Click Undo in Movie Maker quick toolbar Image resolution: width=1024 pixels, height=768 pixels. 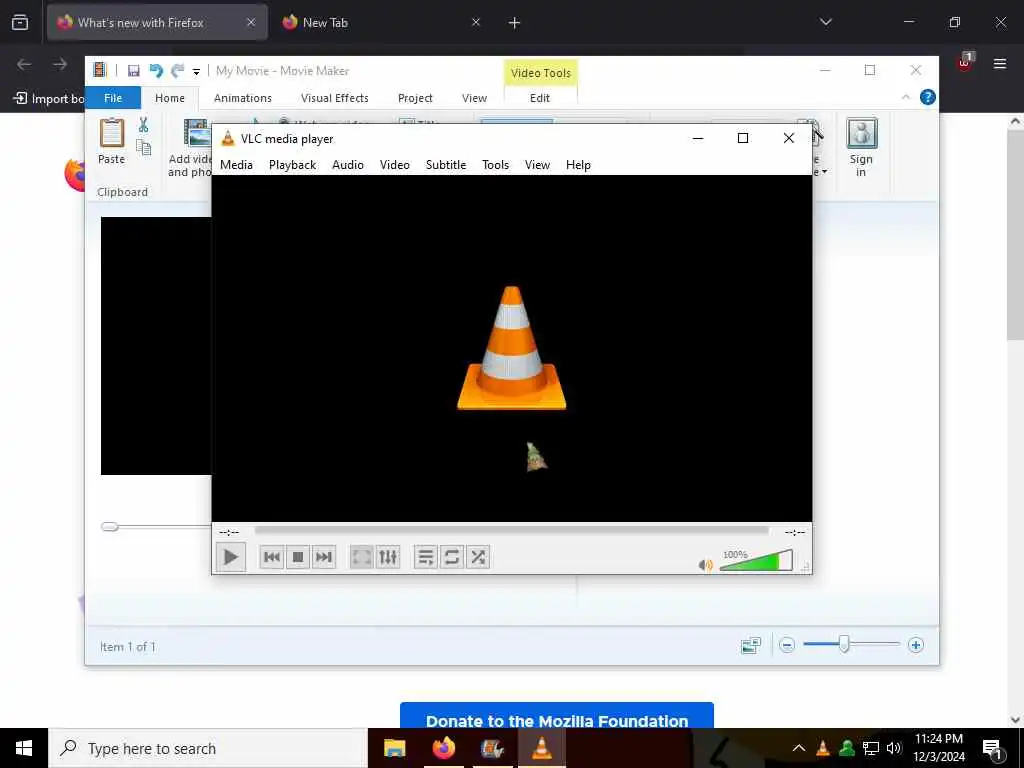point(155,71)
